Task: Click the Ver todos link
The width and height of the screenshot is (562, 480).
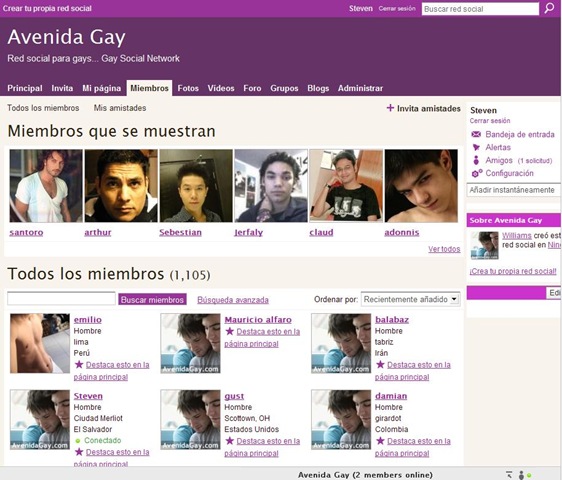Action: pyautogui.click(x=444, y=249)
